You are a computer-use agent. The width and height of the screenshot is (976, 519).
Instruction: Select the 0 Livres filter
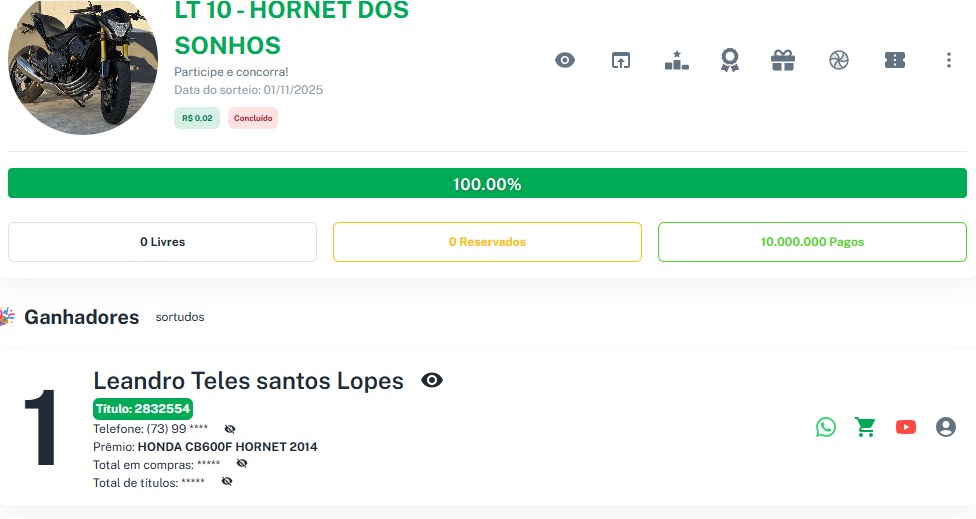(162, 242)
